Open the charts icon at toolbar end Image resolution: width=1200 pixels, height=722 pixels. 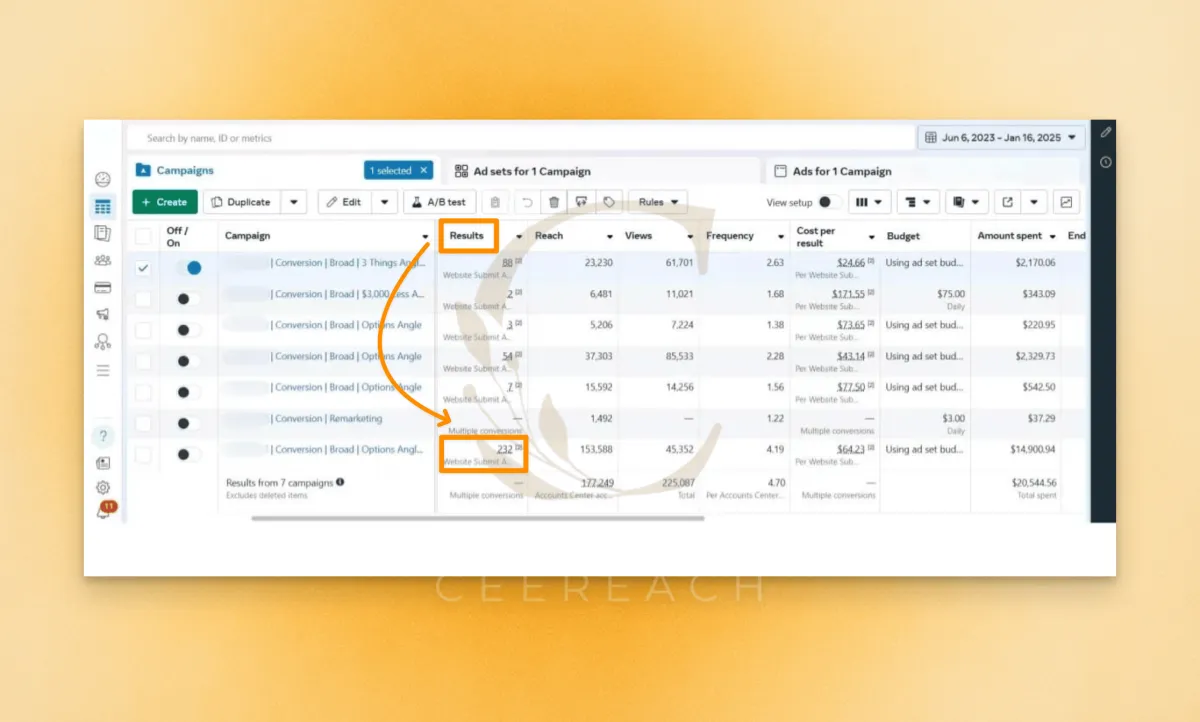point(1066,202)
